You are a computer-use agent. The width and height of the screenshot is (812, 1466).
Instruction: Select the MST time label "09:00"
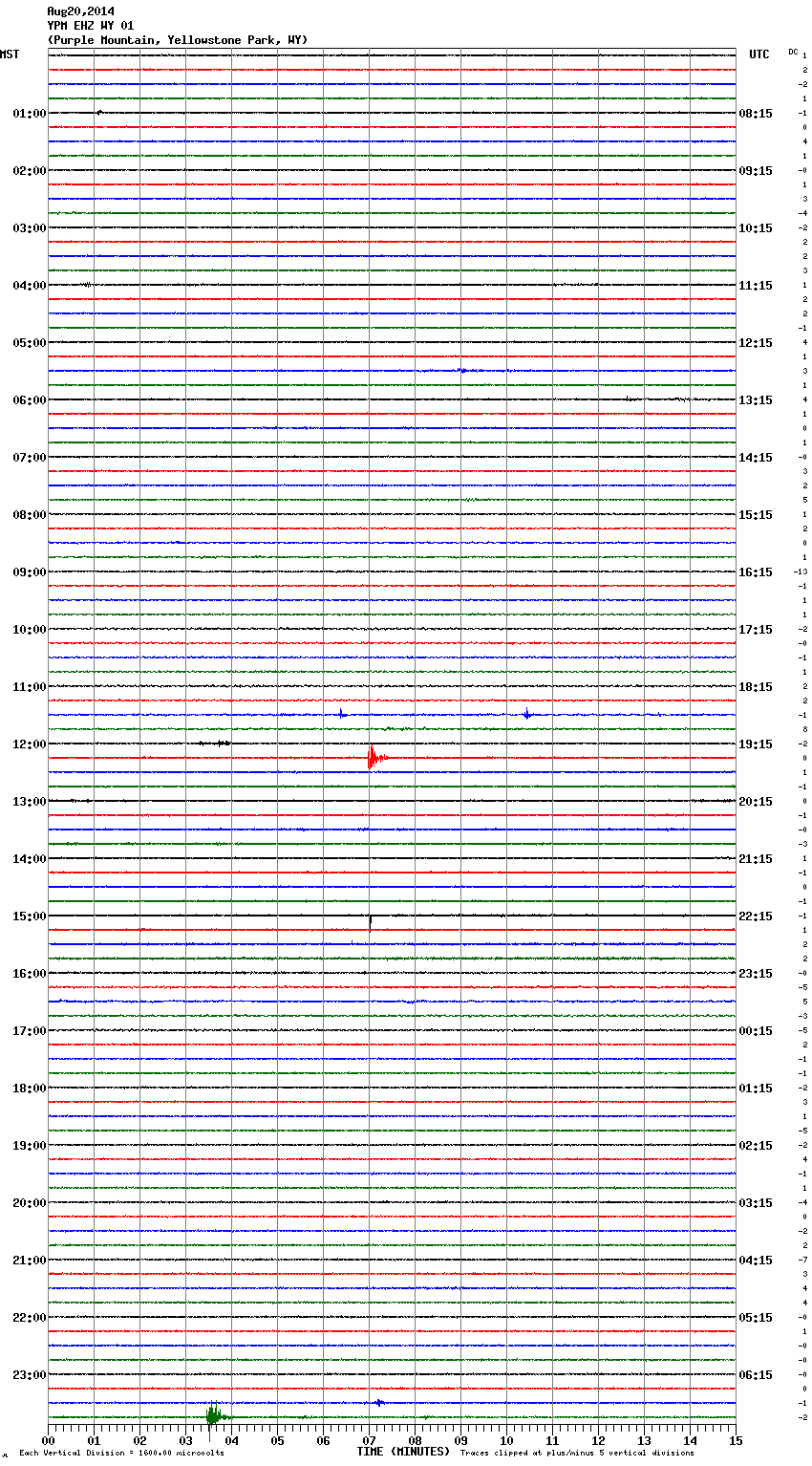(x=30, y=572)
